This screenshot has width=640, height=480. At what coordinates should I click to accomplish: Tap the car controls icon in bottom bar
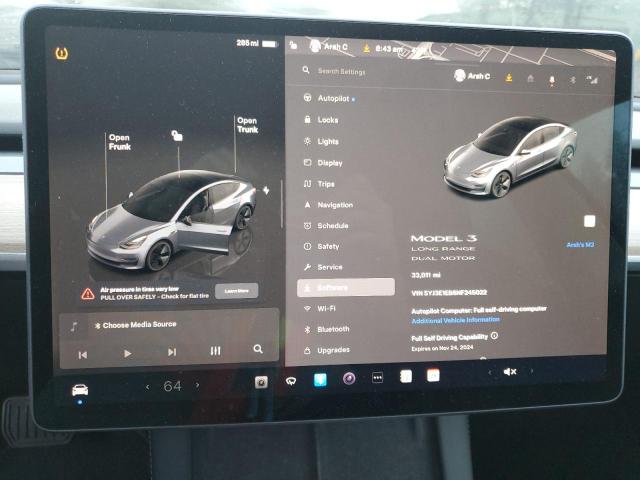coord(80,390)
